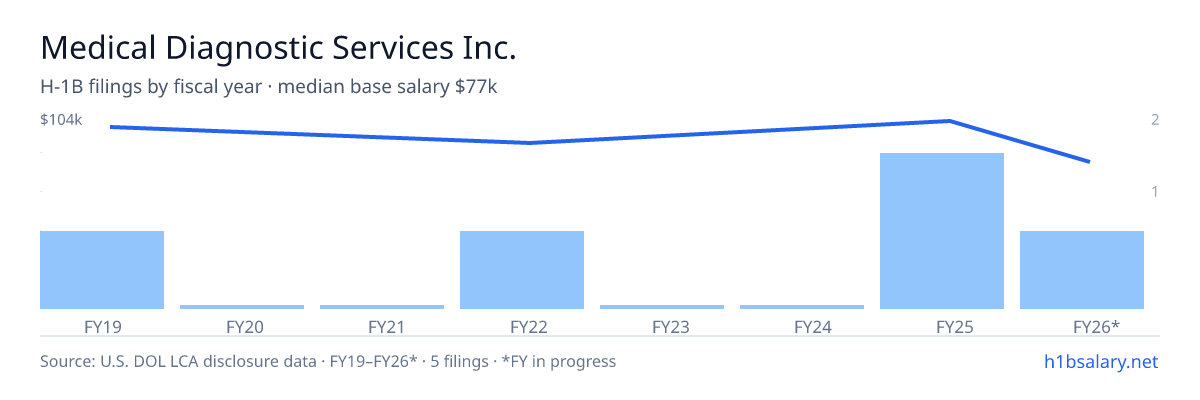Click the salary line low point above FY22

pos(529,143)
